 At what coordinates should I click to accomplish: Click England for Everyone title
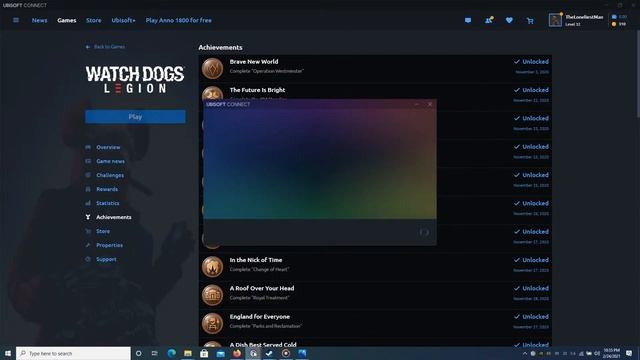(260, 317)
